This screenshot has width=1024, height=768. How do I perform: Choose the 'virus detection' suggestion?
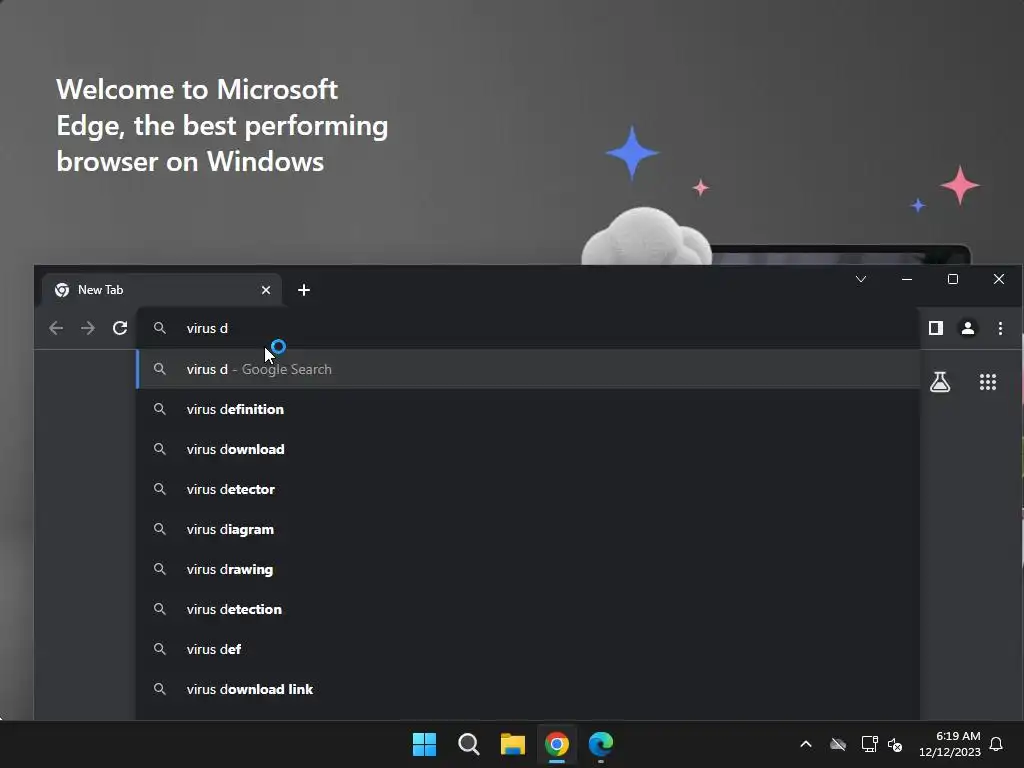point(528,609)
